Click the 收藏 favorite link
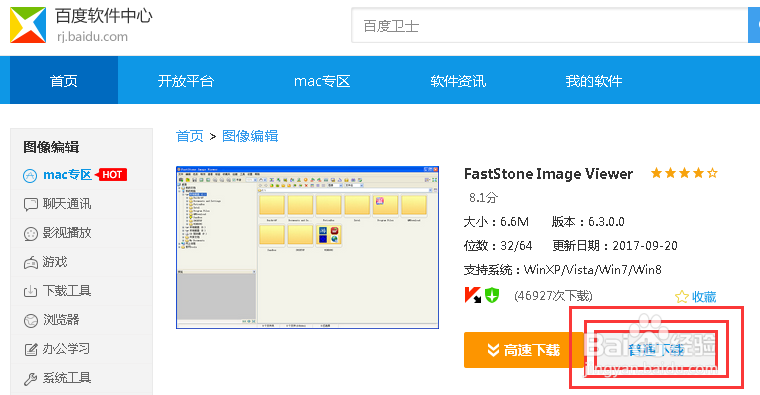The image size is (760, 395). click(704, 297)
